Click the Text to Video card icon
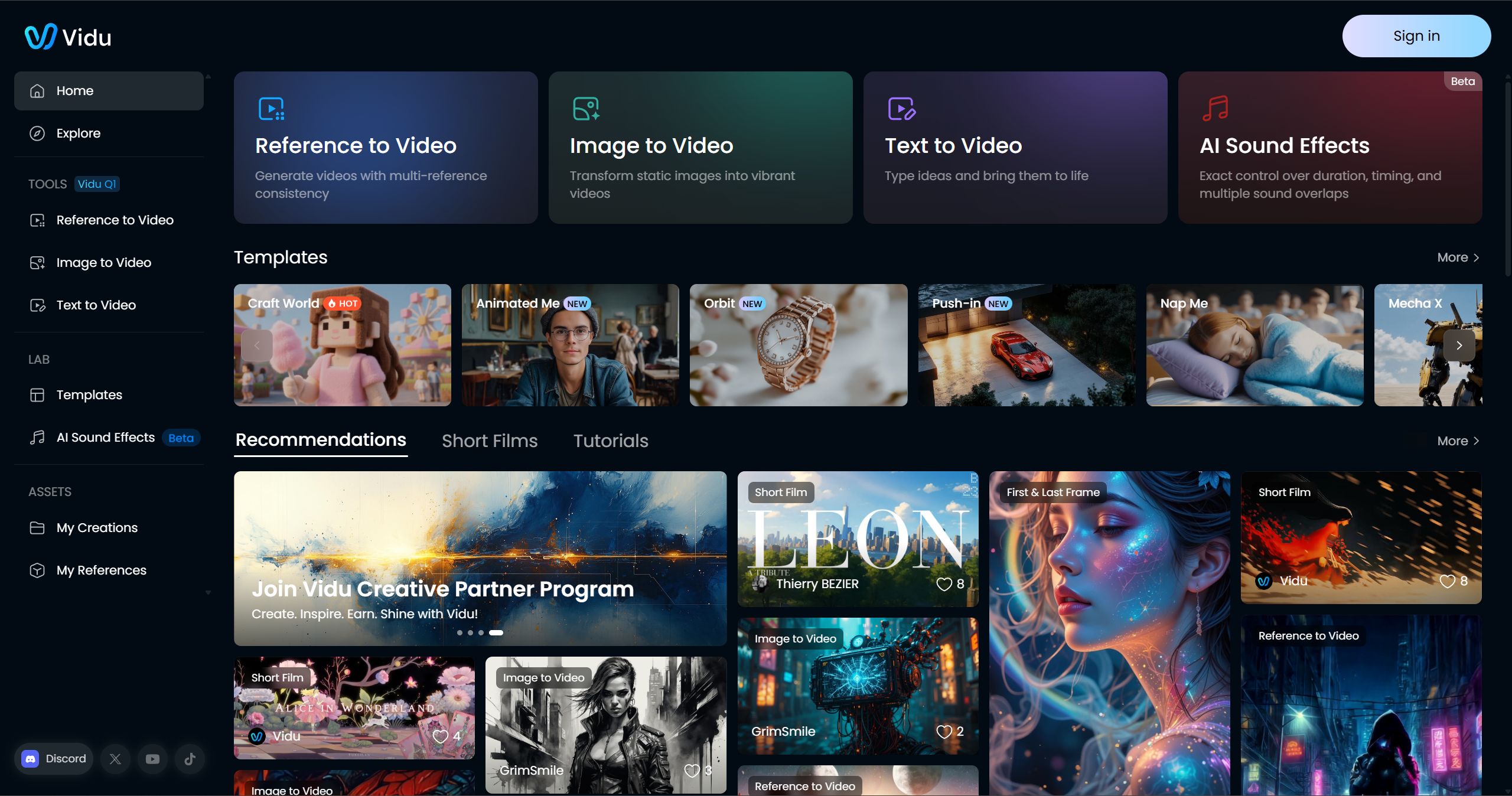This screenshot has width=1512, height=796. click(x=901, y=109)
